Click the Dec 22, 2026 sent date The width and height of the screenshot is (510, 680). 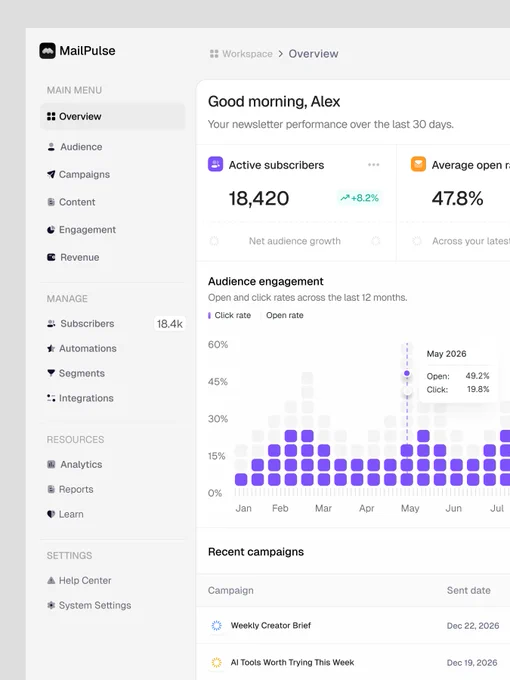tap(473, 626)
